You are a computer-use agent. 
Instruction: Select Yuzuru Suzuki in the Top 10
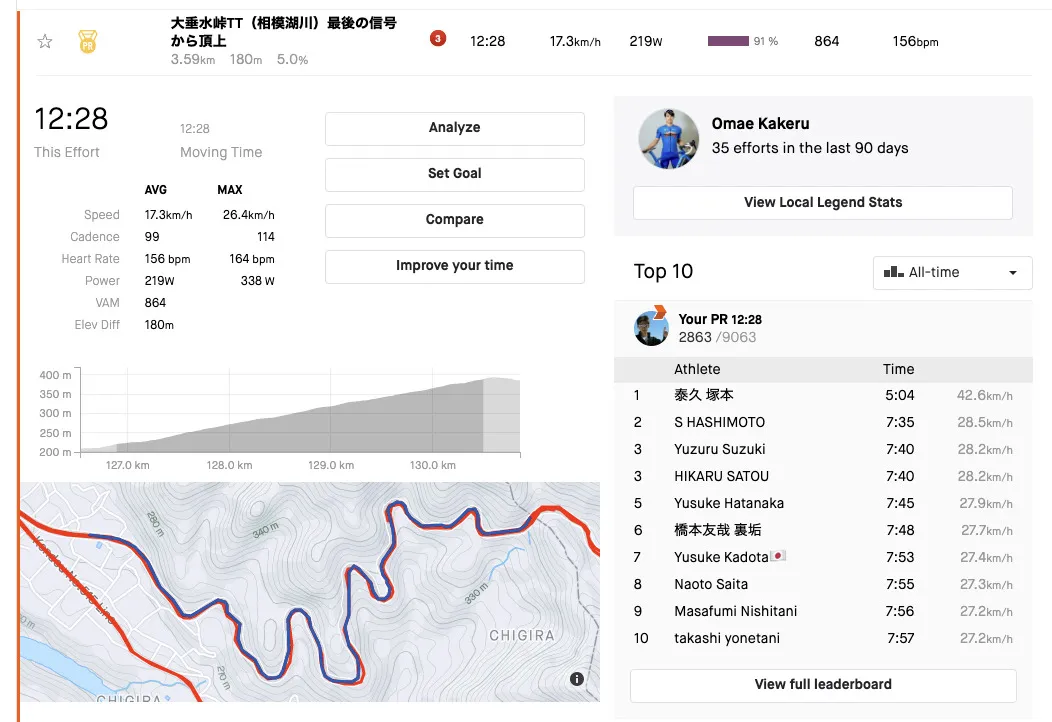point(719,449)
